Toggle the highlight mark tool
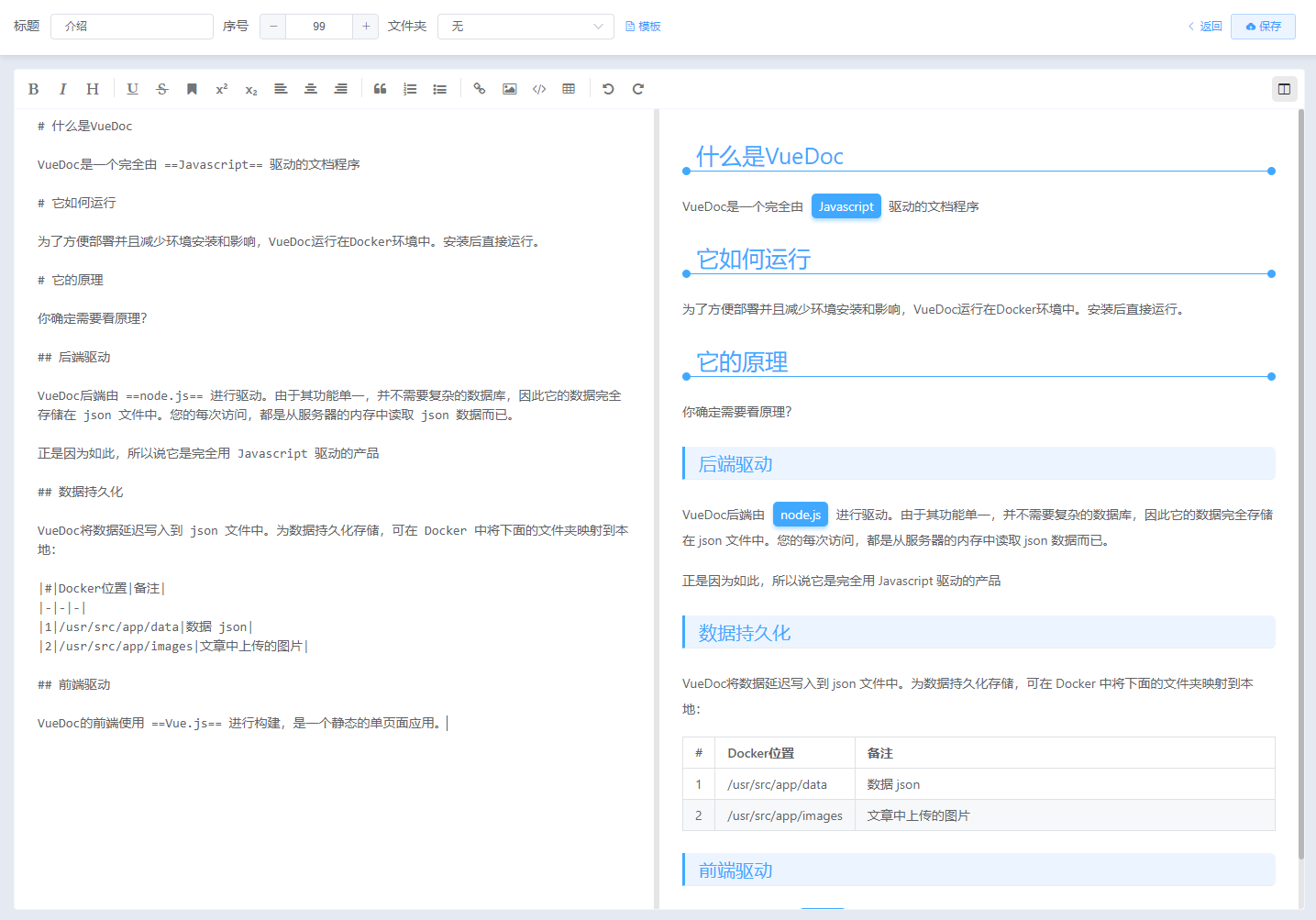 pyautogui.click(x=192, y=89)
